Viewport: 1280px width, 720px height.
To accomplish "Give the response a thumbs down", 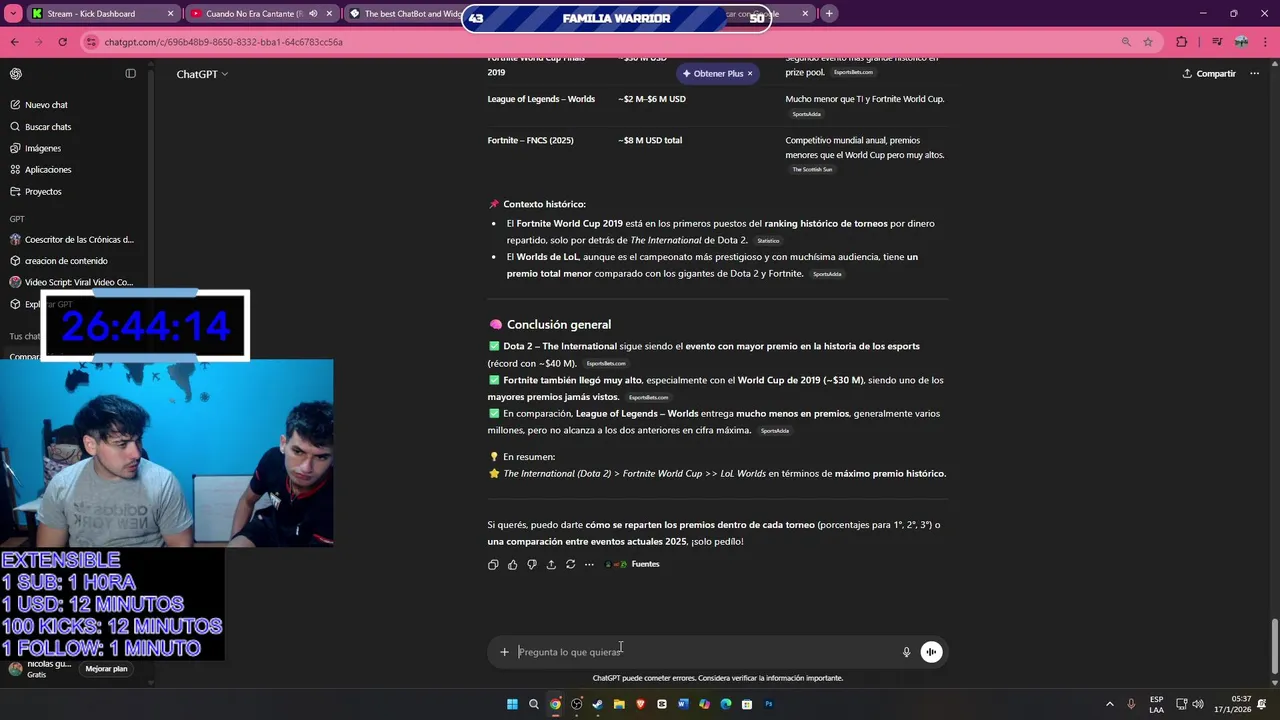I will (531, 565).
